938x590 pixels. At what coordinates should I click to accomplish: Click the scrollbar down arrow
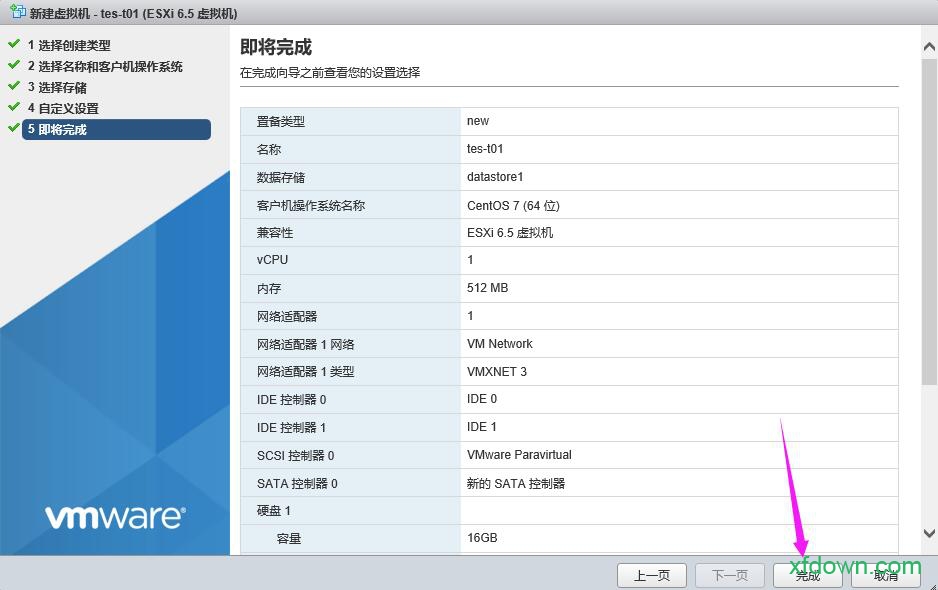coord(928,534)
